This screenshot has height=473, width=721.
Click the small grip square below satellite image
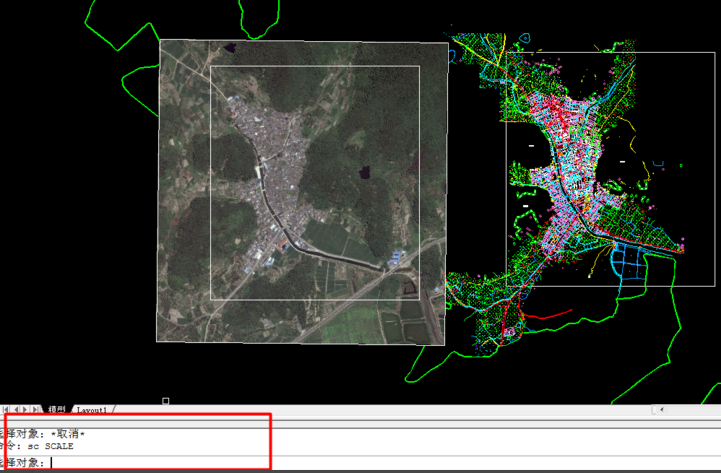click(166, 401)
